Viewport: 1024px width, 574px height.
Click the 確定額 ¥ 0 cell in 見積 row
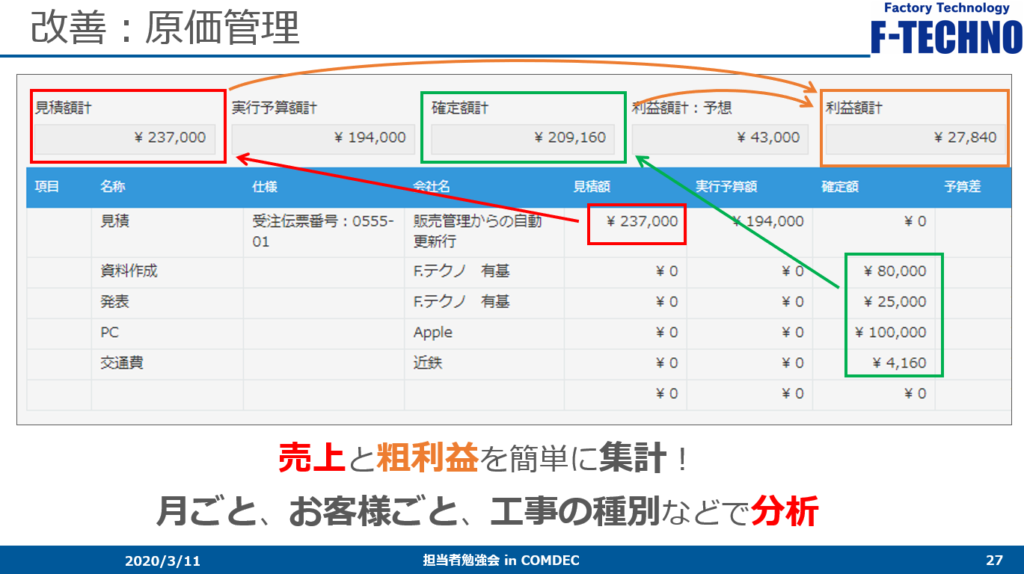[x=874, y=232]
